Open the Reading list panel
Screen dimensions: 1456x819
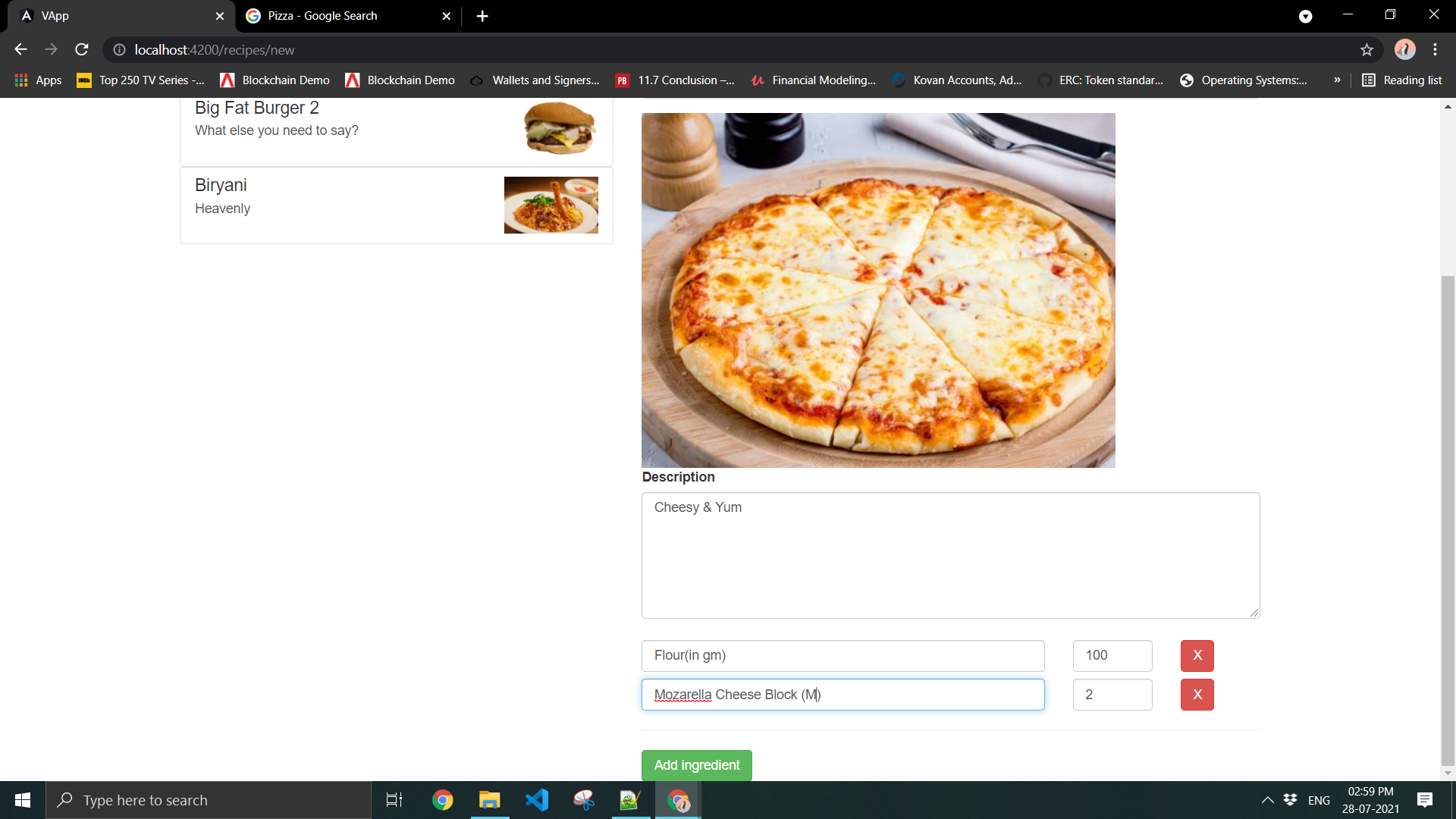coord(1401,80)
